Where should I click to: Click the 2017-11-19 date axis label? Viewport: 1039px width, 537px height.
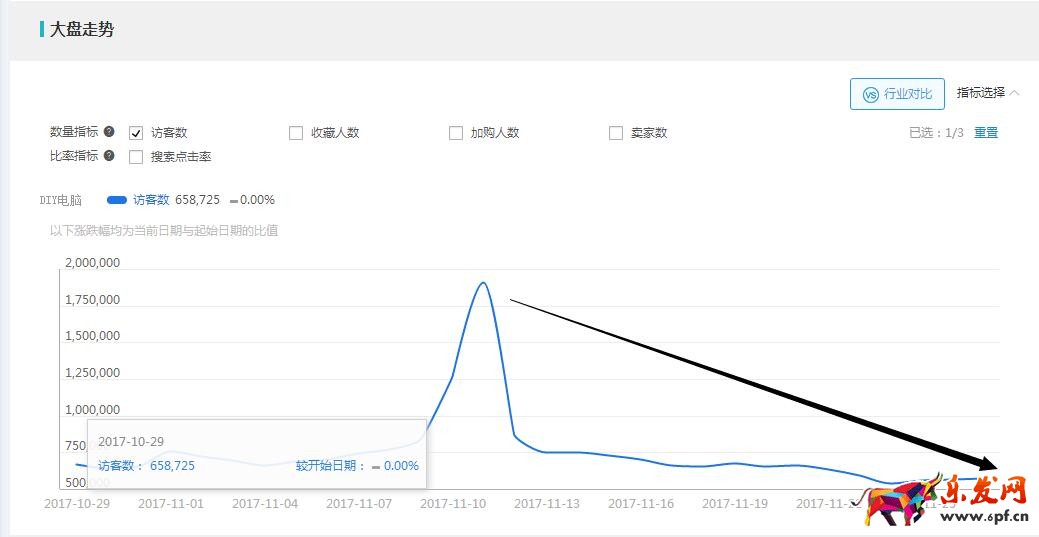click(x=735, y=504)
